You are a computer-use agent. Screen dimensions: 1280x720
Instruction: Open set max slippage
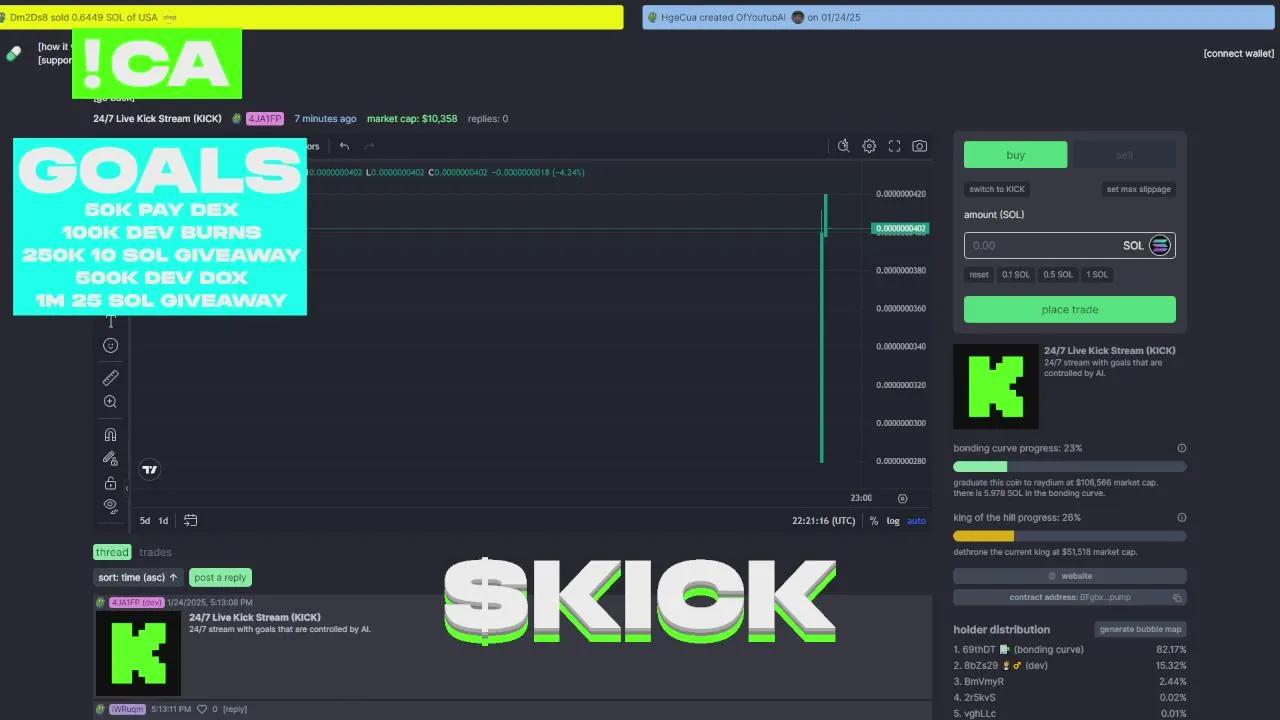[1138, 189]
